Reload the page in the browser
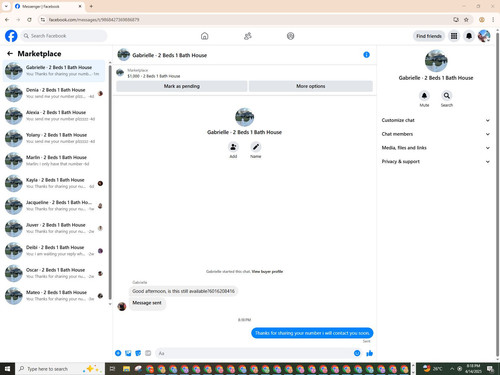The image size is (500, 375). [x=29, y=20]
